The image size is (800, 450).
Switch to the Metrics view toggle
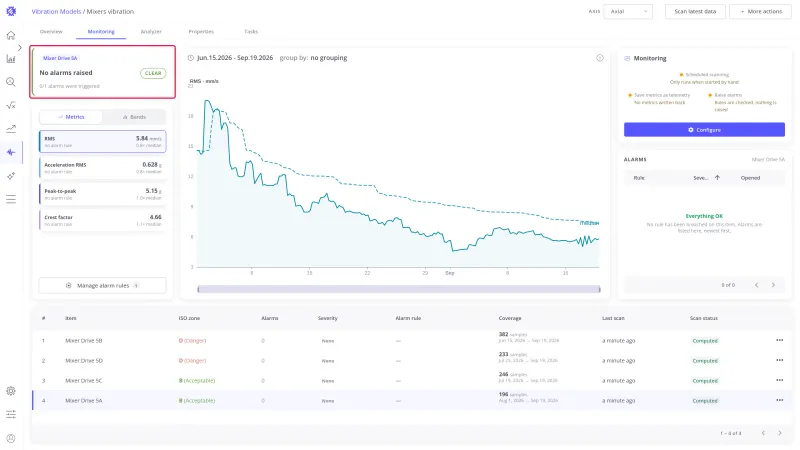point(71,117)
